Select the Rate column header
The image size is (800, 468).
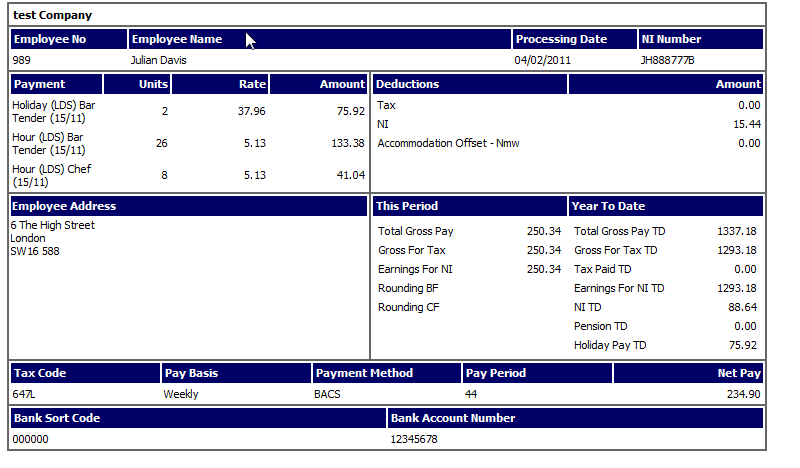point(220,84)
